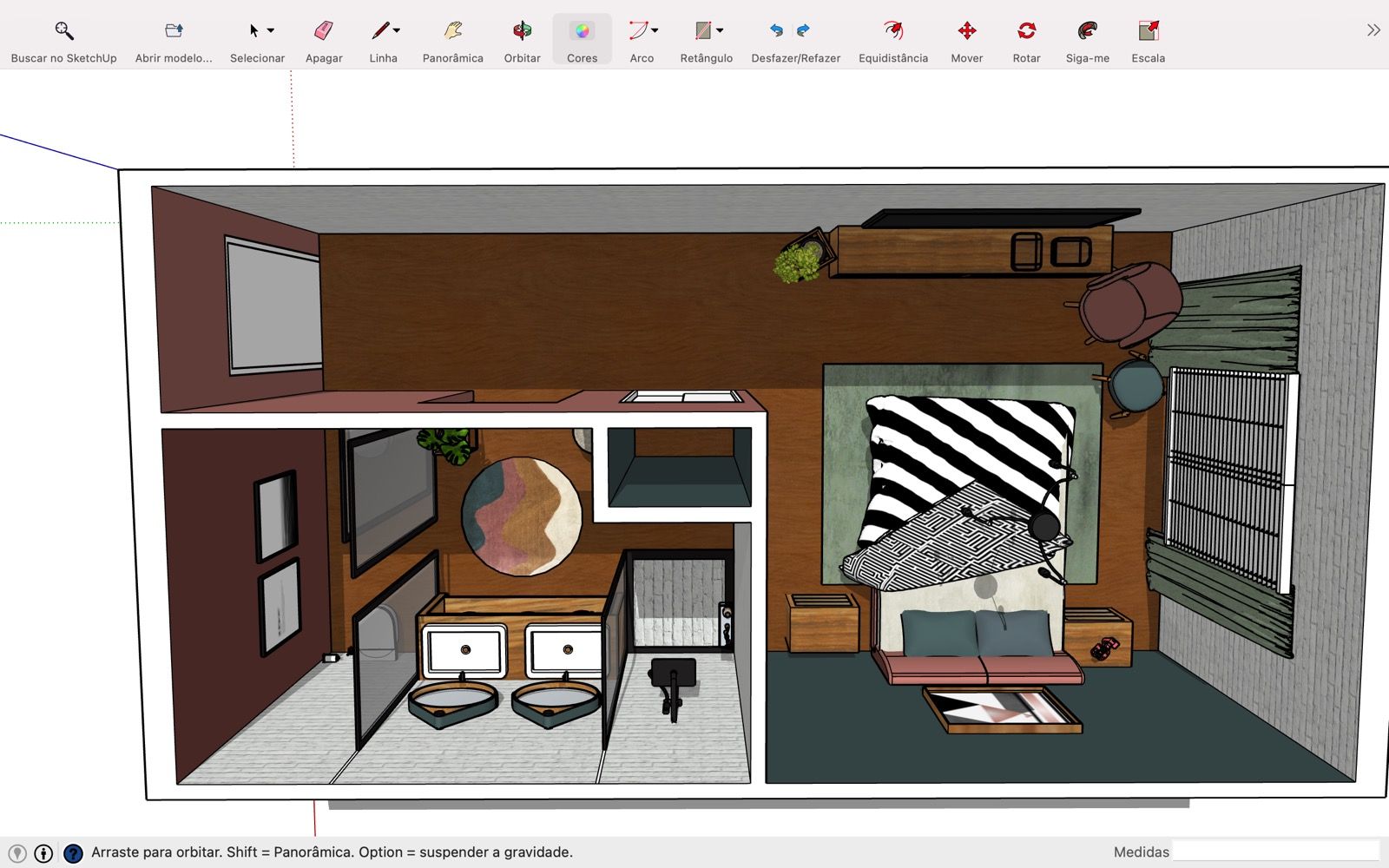Screen dimensions: 1389x868
Task: Expand the Arco tool dropdown arrow
Action: click(655, 30)
